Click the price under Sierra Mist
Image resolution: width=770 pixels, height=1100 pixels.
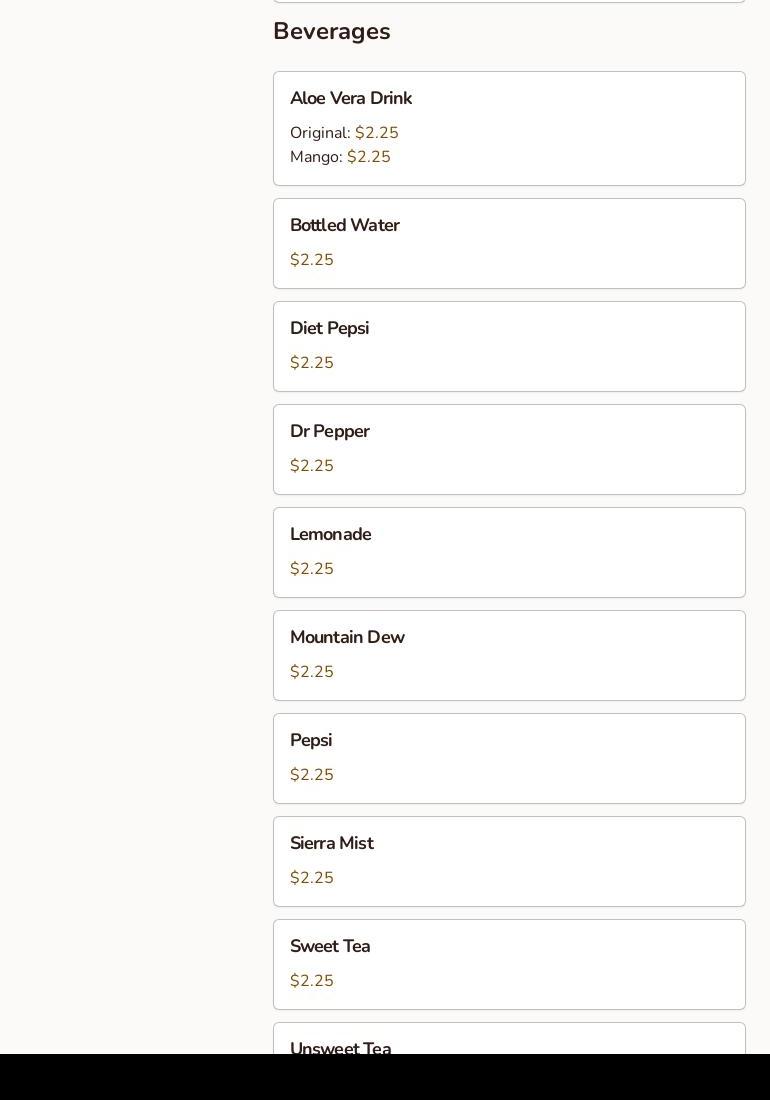pos(312,878)
